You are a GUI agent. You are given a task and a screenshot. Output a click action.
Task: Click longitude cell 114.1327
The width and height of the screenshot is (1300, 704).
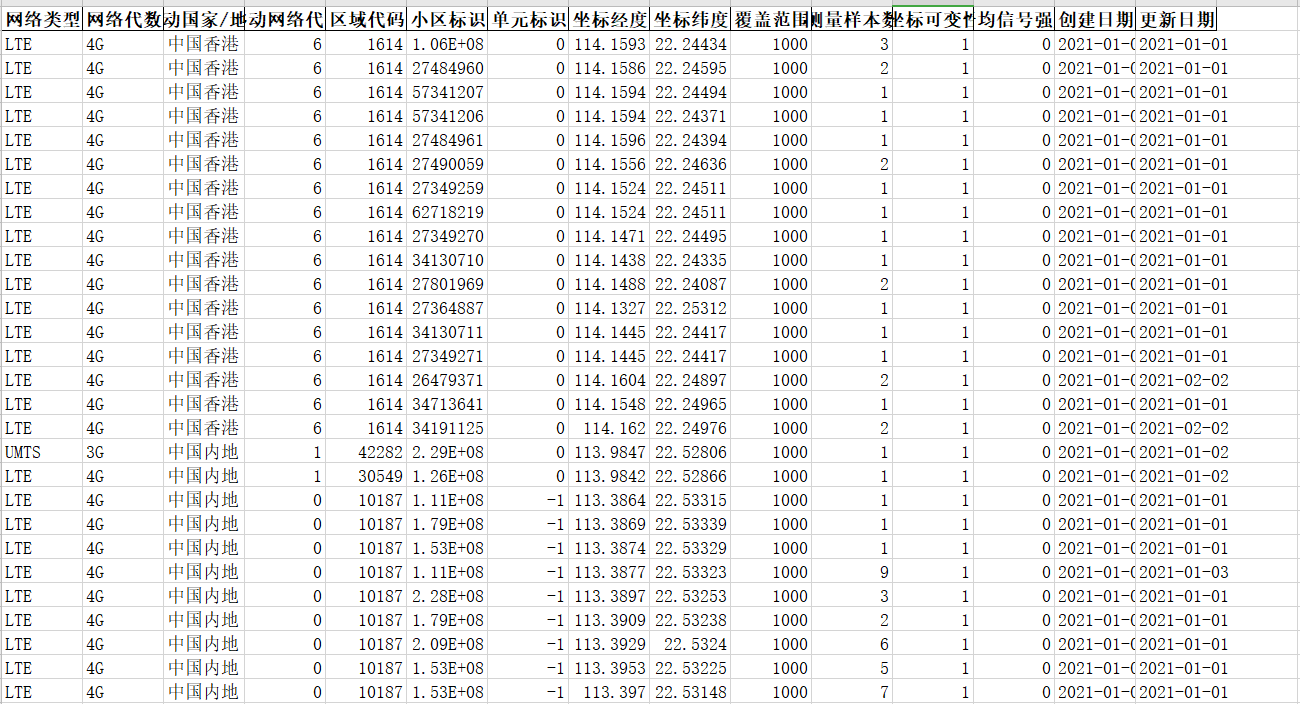[609, 308]
